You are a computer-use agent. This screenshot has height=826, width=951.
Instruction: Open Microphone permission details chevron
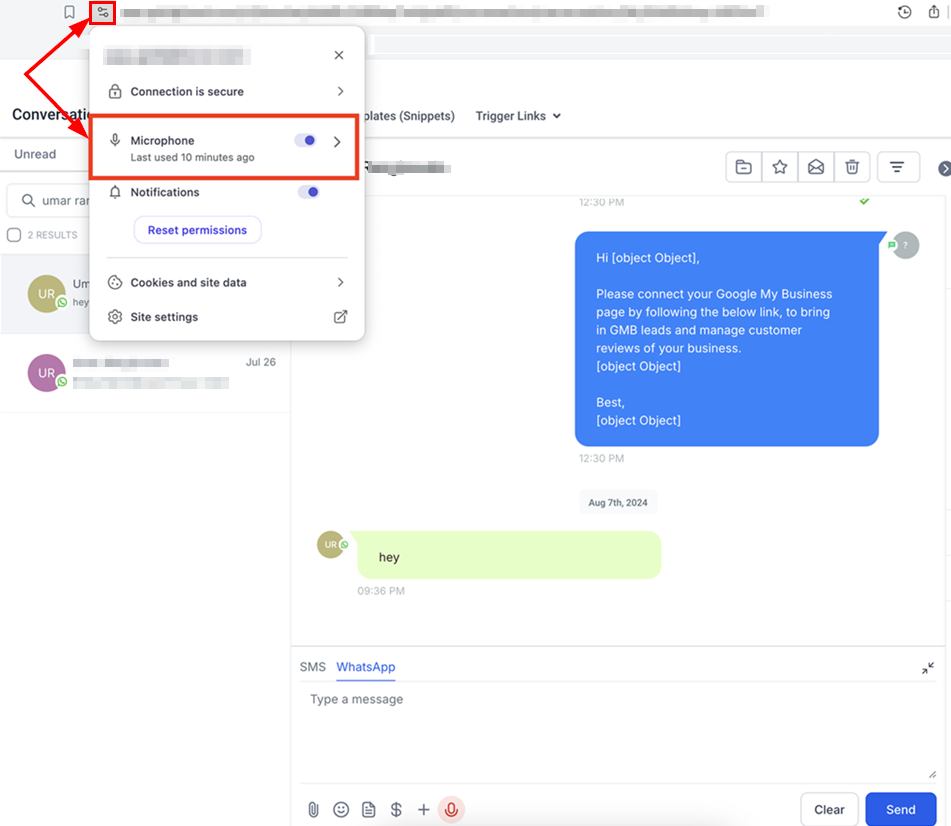[x=337, y=142]
